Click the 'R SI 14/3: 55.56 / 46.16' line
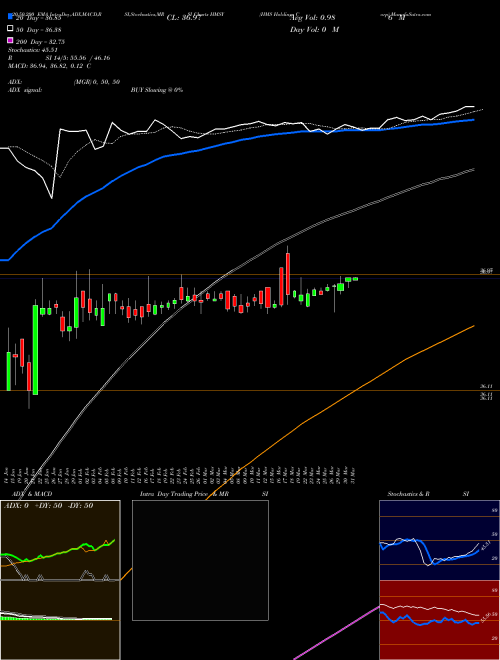The image size is (500, 660). [59, 58]
